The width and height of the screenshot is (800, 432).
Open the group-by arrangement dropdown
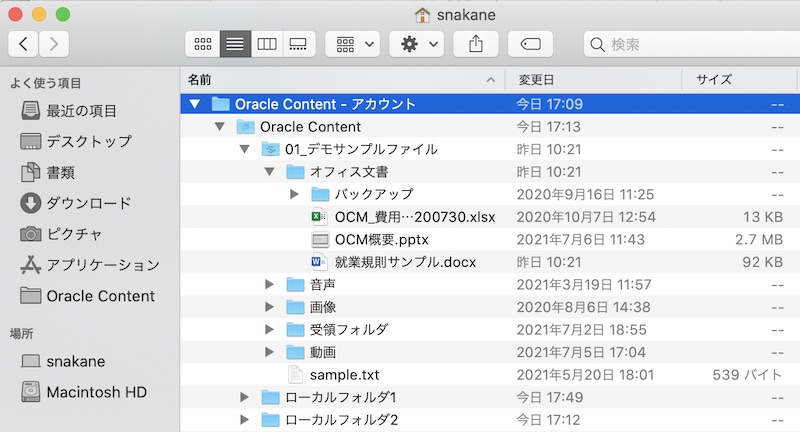click(356, 44)
